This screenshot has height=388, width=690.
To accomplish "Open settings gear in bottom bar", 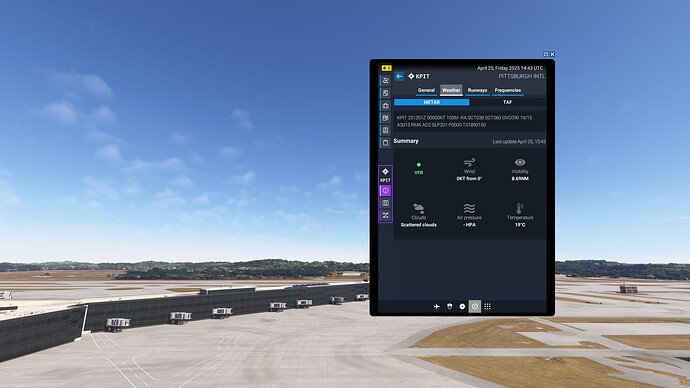I will (x=462, y=306).
